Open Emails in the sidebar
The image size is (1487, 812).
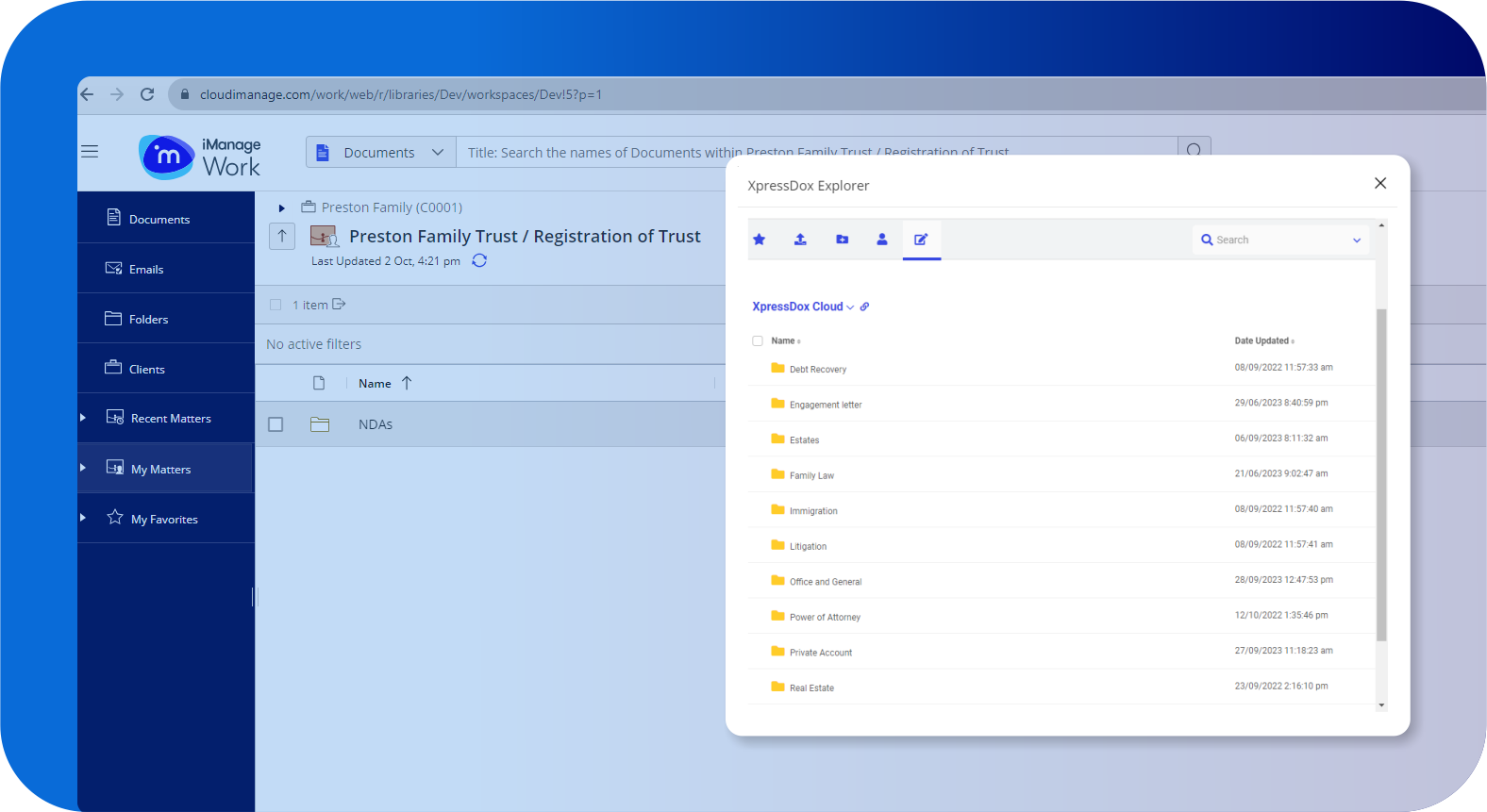(166, 269)
